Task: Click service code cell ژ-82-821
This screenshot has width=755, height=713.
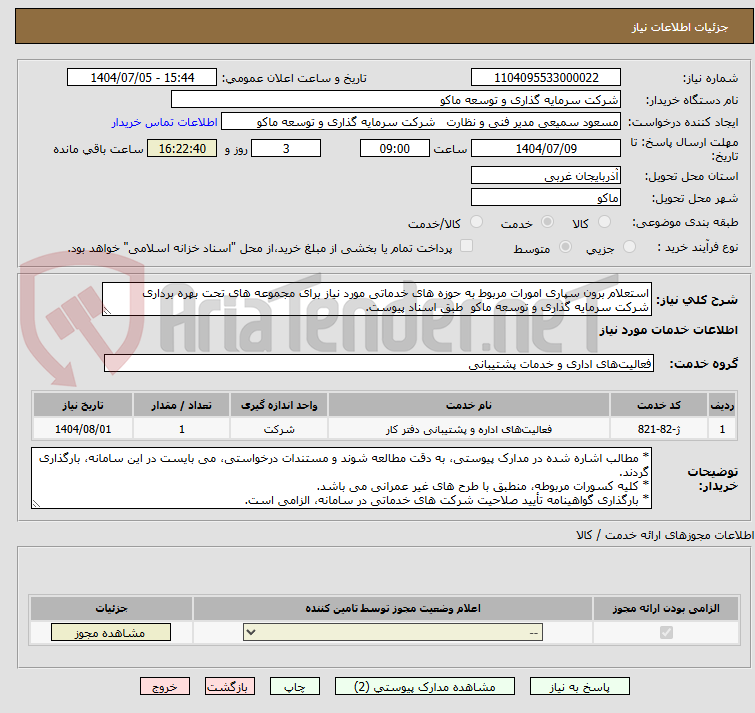Action: [659, 428]
